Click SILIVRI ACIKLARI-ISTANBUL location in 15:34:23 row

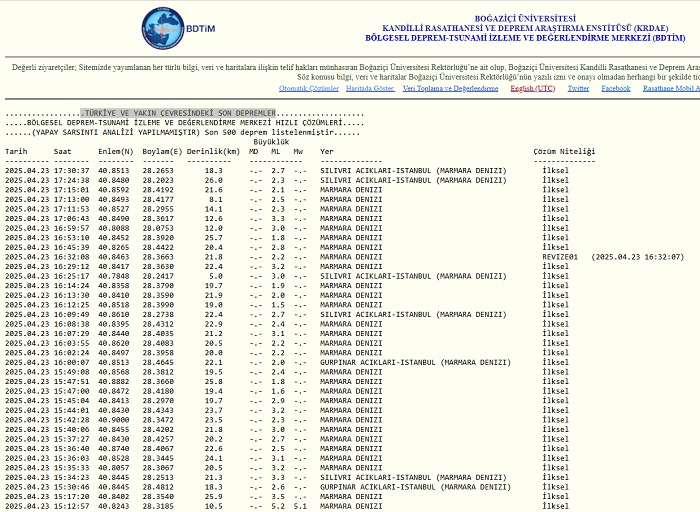(413, 478)
